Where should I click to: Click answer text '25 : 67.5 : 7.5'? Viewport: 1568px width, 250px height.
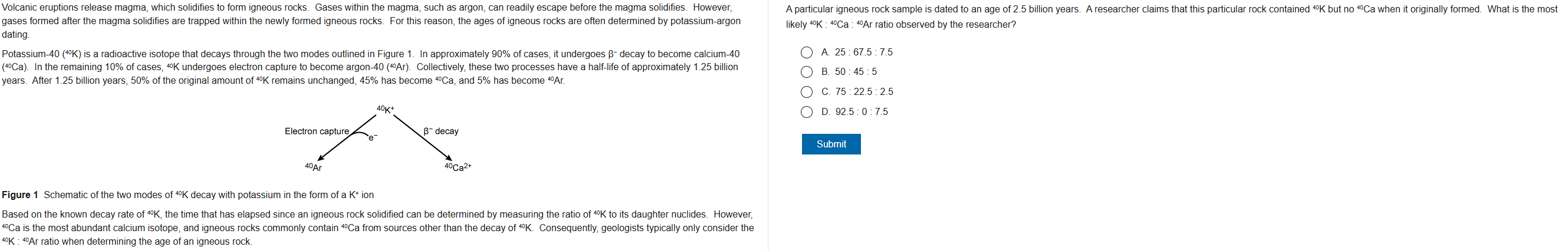863,52
